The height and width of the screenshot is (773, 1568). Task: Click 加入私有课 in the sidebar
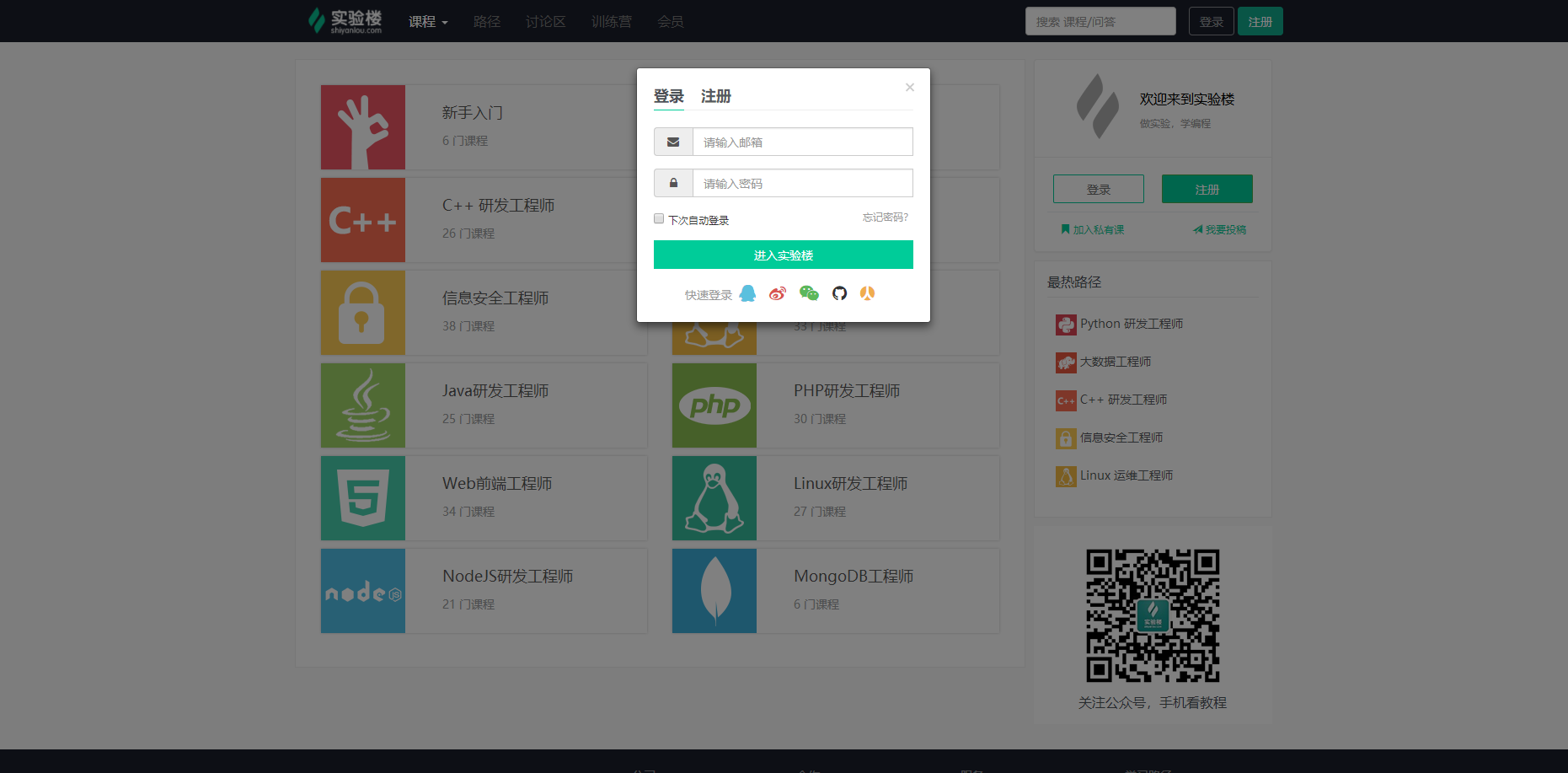coord(1092,228)
